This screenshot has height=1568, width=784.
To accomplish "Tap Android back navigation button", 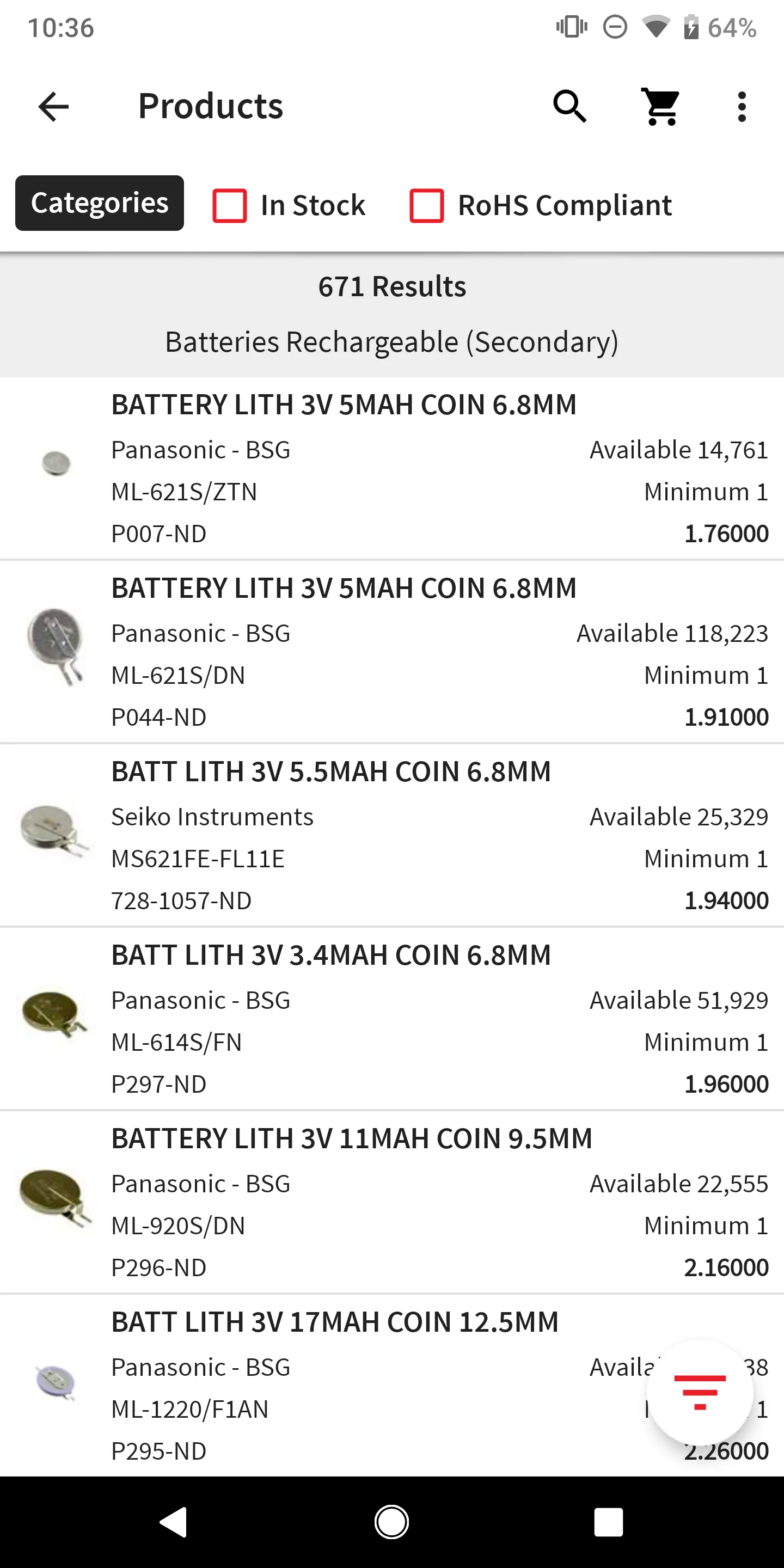I will point(174,1522).
